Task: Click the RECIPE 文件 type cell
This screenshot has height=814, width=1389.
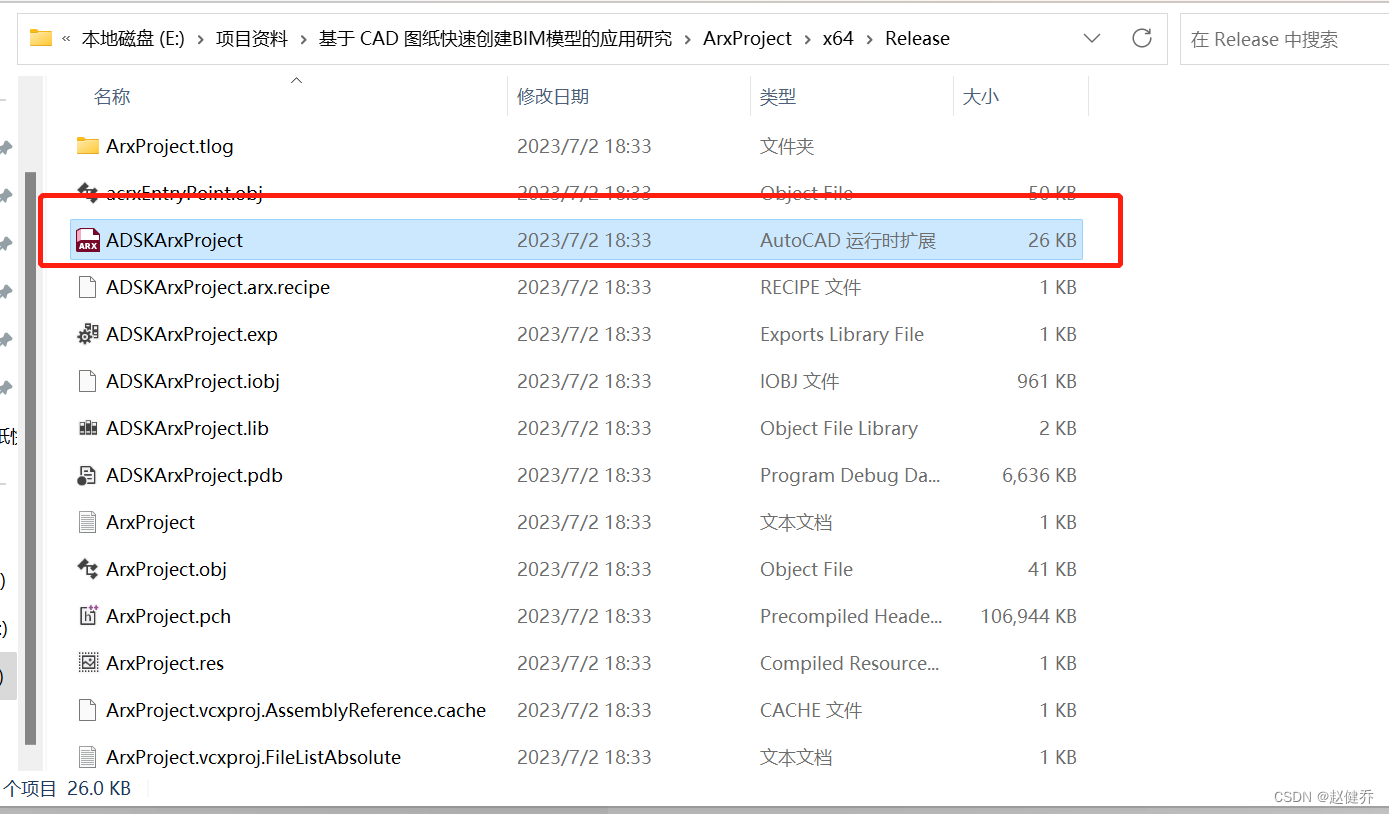Action: click(810, 287)
